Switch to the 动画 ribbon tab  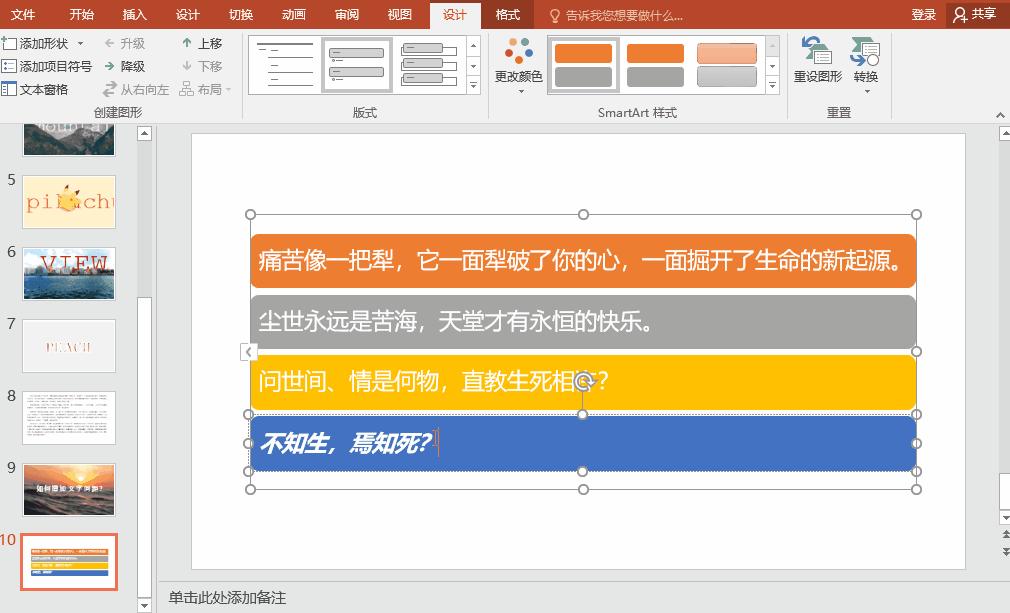[x=293, y=14]
